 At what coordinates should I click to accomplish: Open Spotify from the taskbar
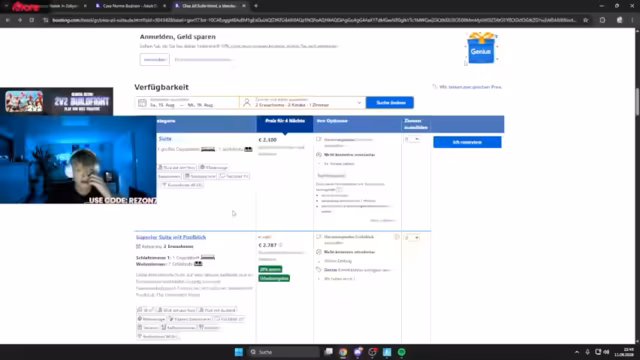[x=402, y=352]
